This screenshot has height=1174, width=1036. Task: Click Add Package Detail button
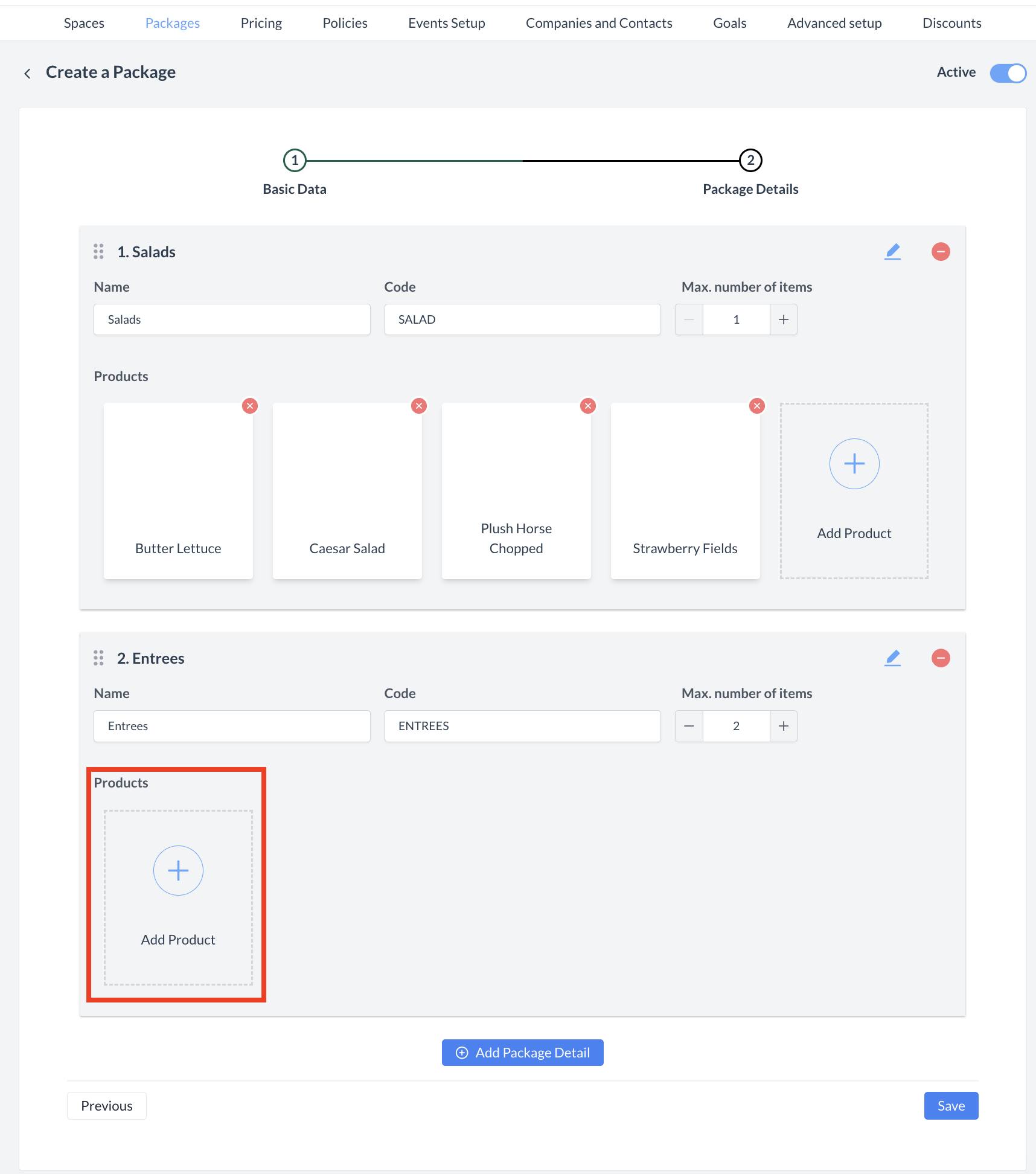click(x=522, y=1053)
